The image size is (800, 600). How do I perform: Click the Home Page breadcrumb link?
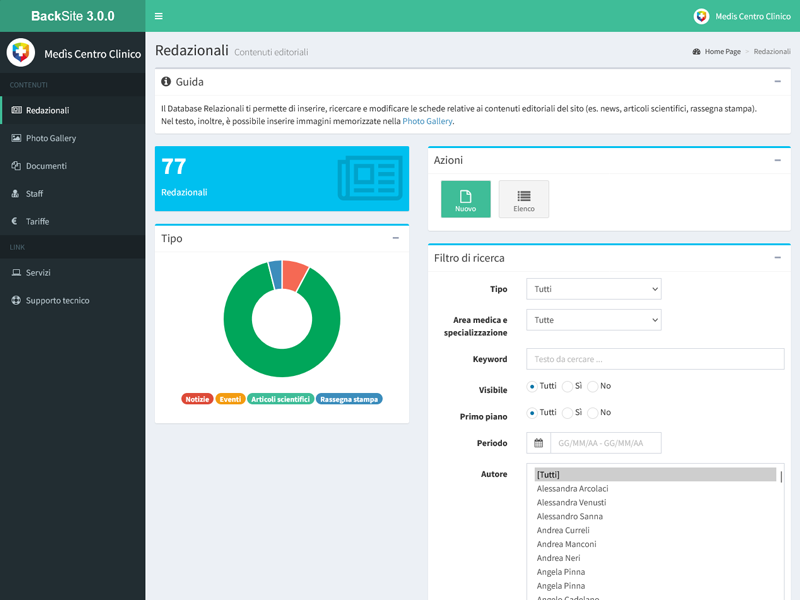point(722,52)
